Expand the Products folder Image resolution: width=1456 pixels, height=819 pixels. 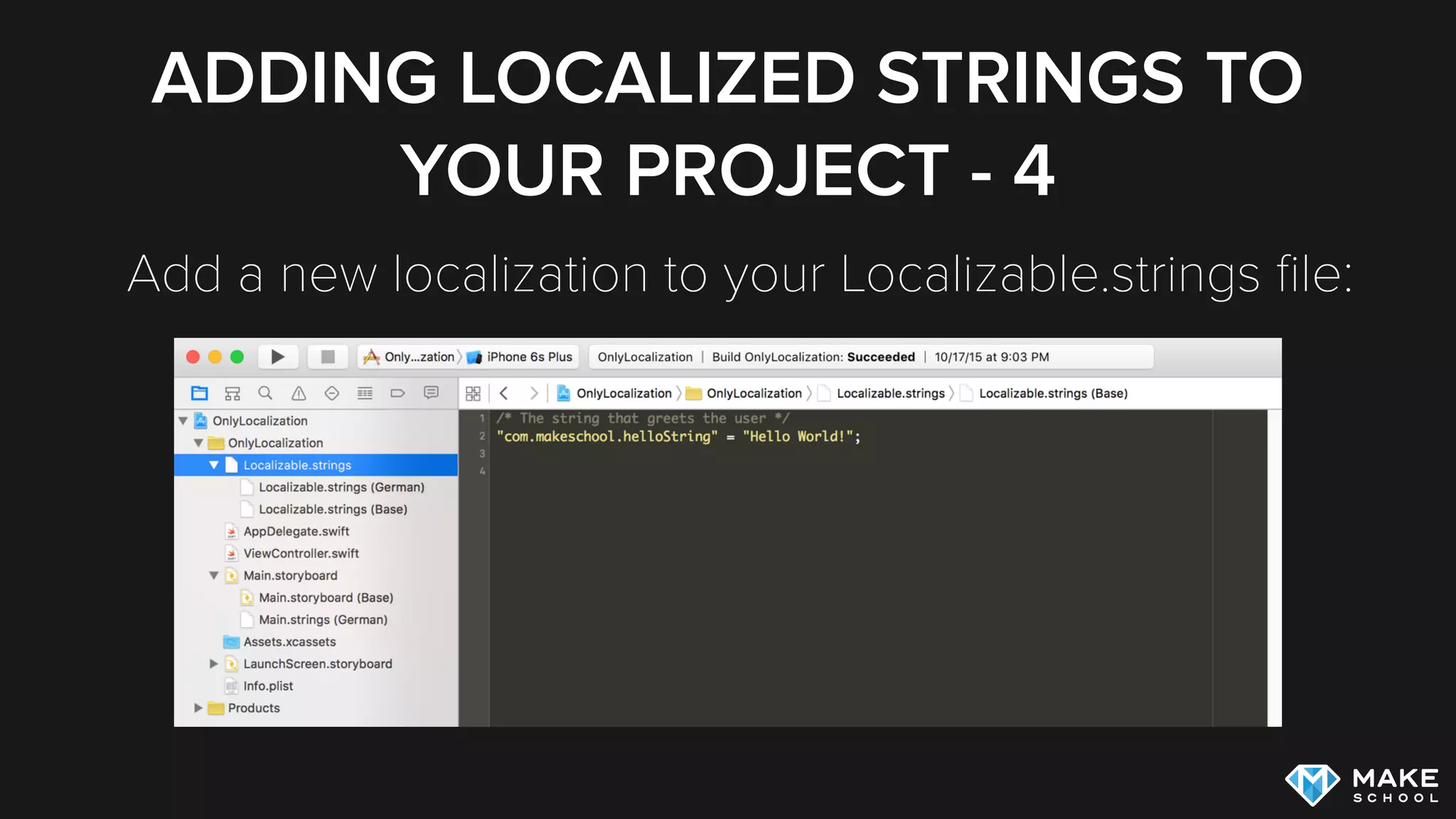point(198,708)
